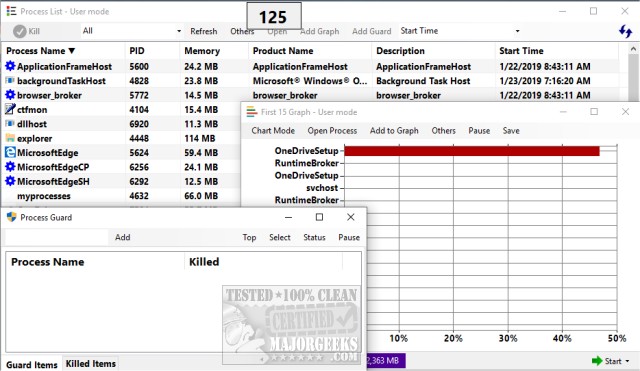Click Refresh in Process List toolbar
The image size is (640, 371).
(203, 31)
